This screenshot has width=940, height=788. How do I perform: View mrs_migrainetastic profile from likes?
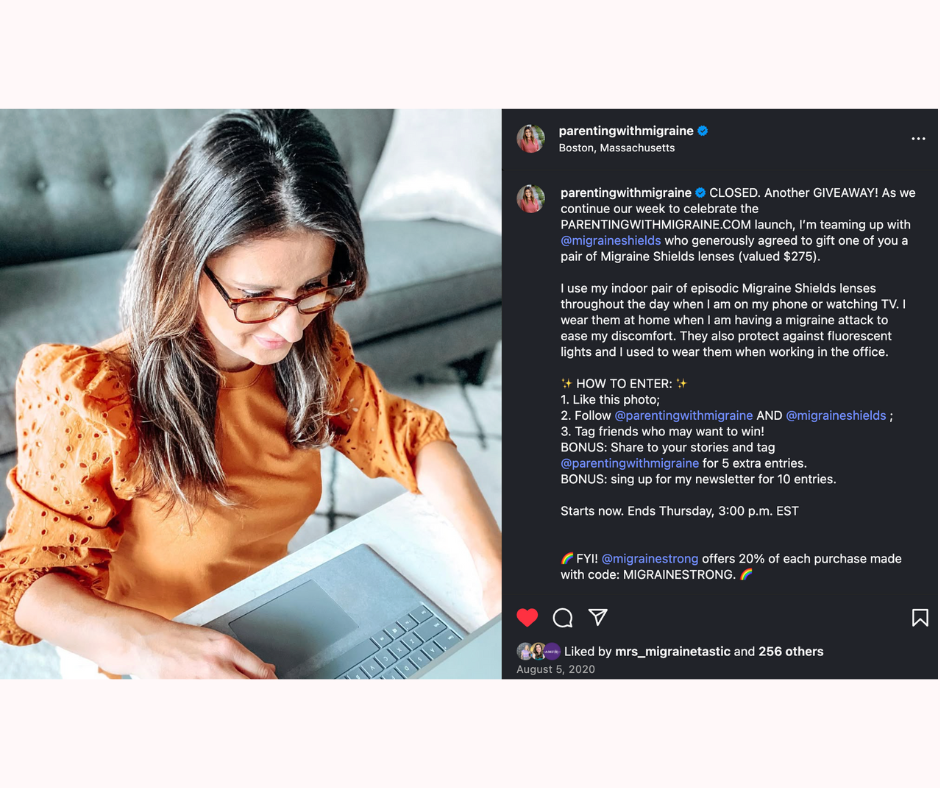(673, 651)
